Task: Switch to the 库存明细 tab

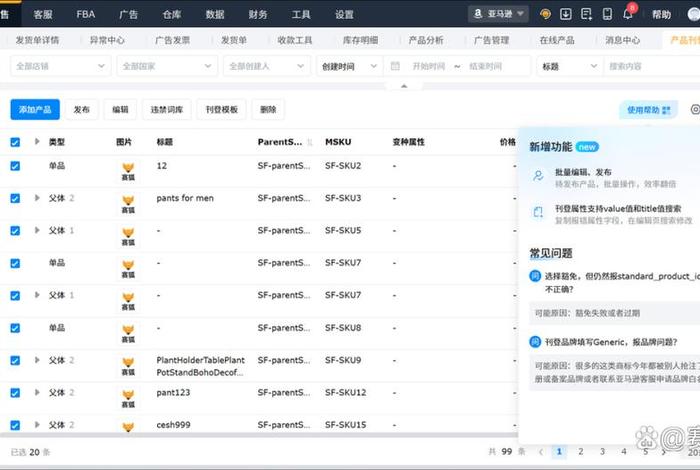Action: point(360,40)
